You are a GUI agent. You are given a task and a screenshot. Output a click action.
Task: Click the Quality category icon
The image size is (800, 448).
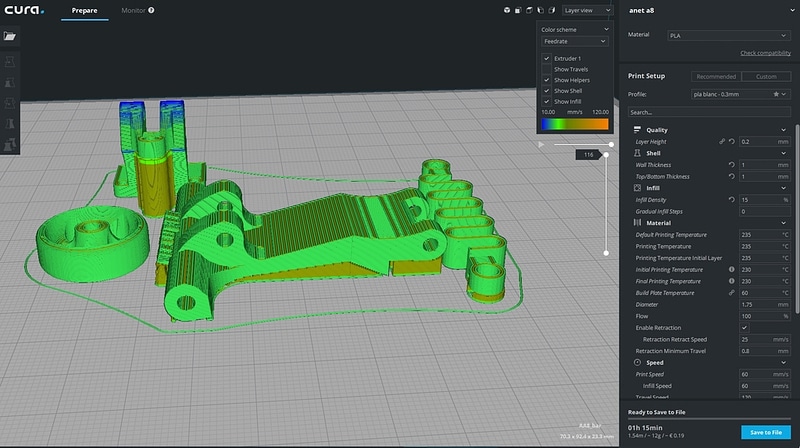pyautogui.click(x=637, y=130)
